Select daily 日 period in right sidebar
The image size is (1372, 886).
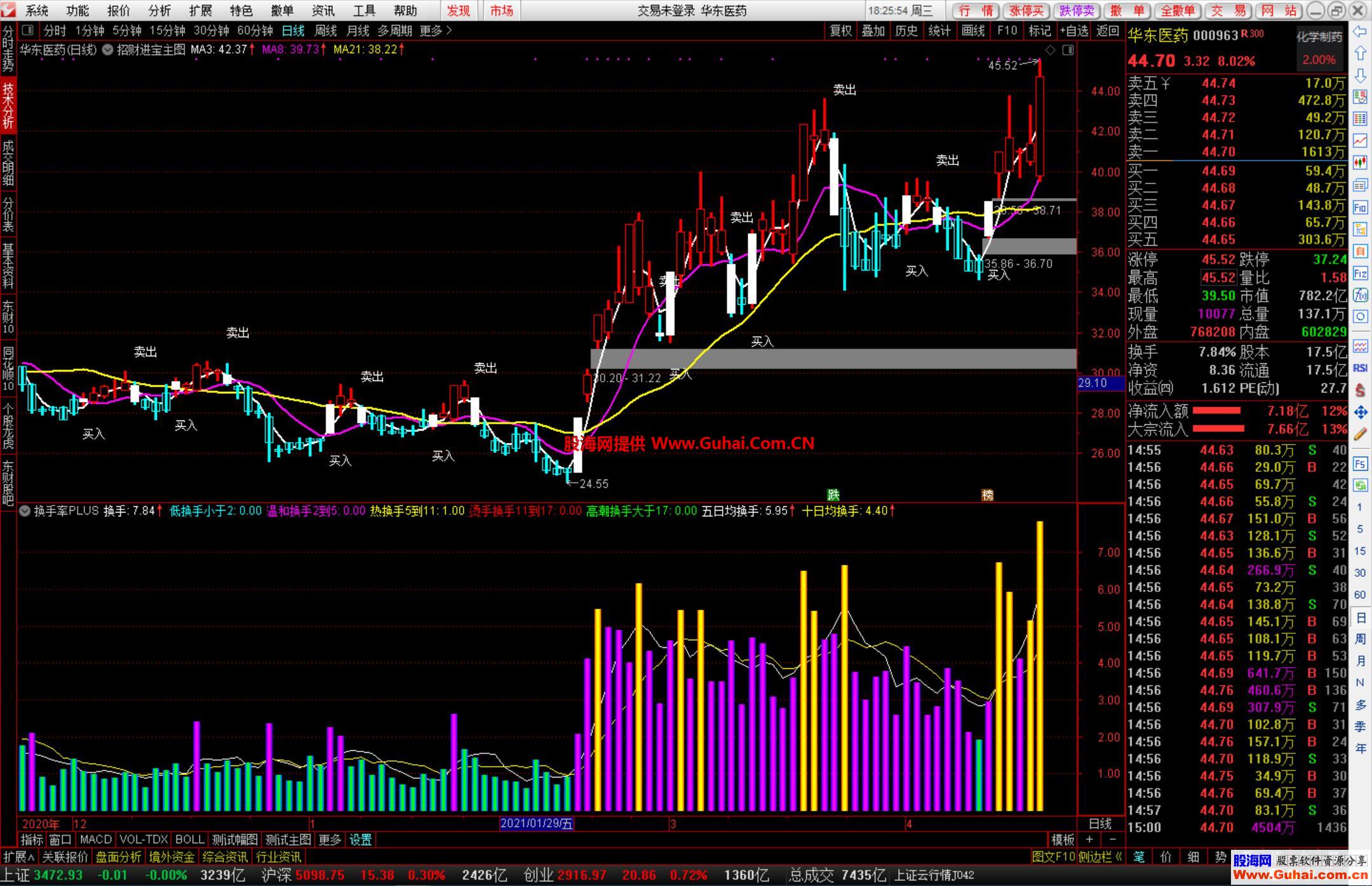1360,617
